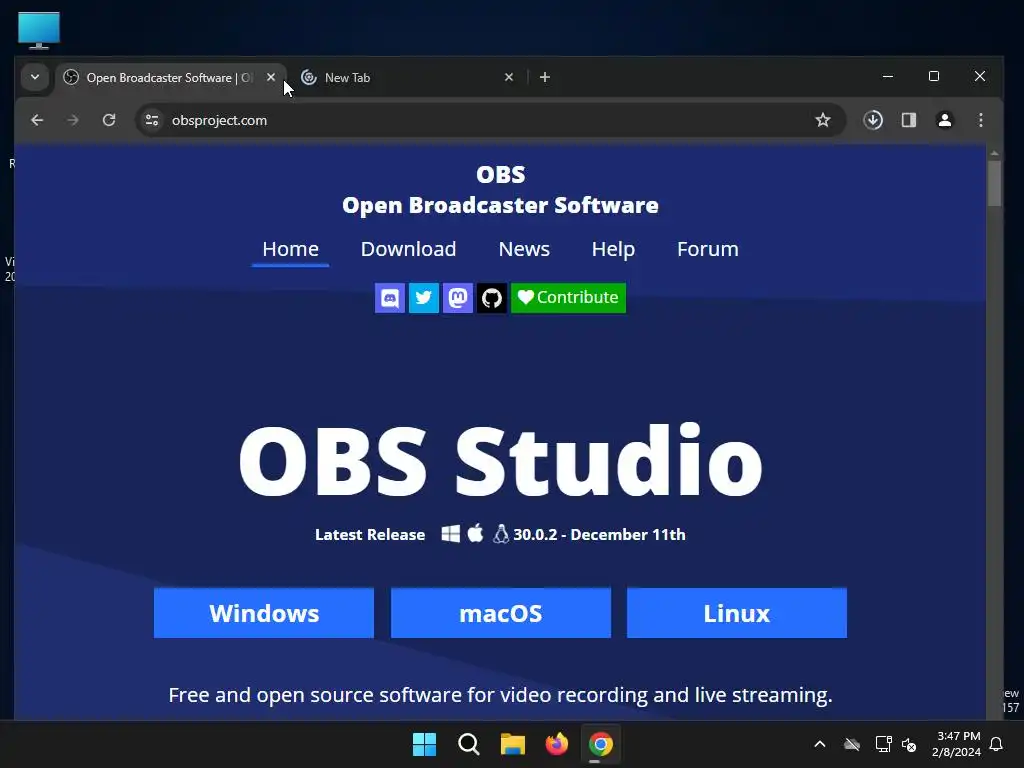
Task: Click the macOS download button
Action: click(501, 613)
